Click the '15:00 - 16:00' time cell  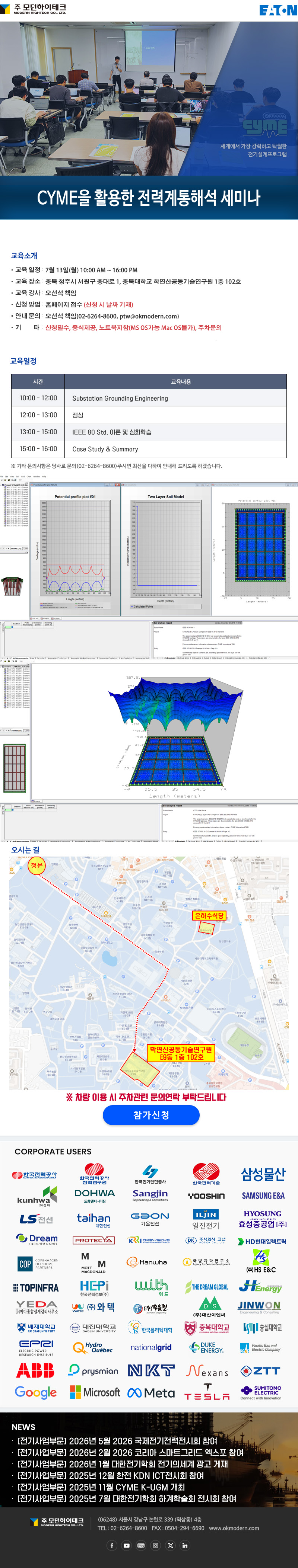pyautogui.click(x=38, y=449)
